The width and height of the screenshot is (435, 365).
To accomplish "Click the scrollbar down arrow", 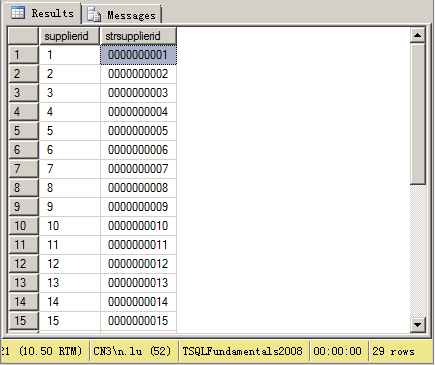I will (418, 324).
